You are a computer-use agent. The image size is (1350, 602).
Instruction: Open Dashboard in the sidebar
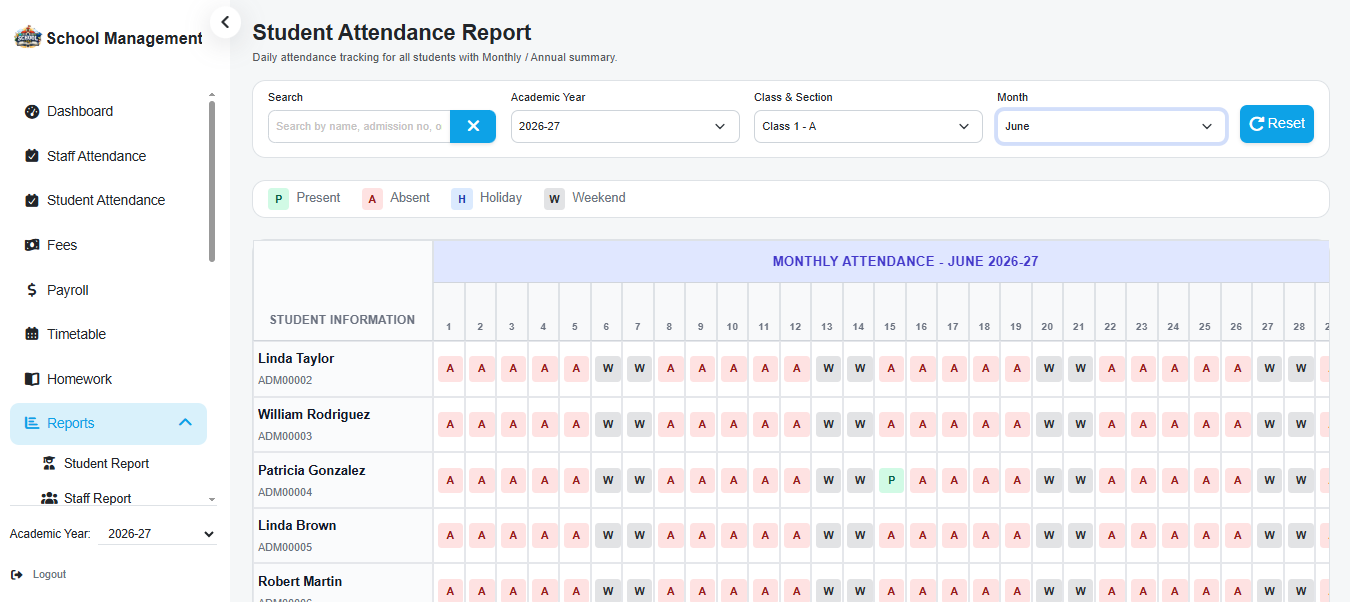pos(108,111)
